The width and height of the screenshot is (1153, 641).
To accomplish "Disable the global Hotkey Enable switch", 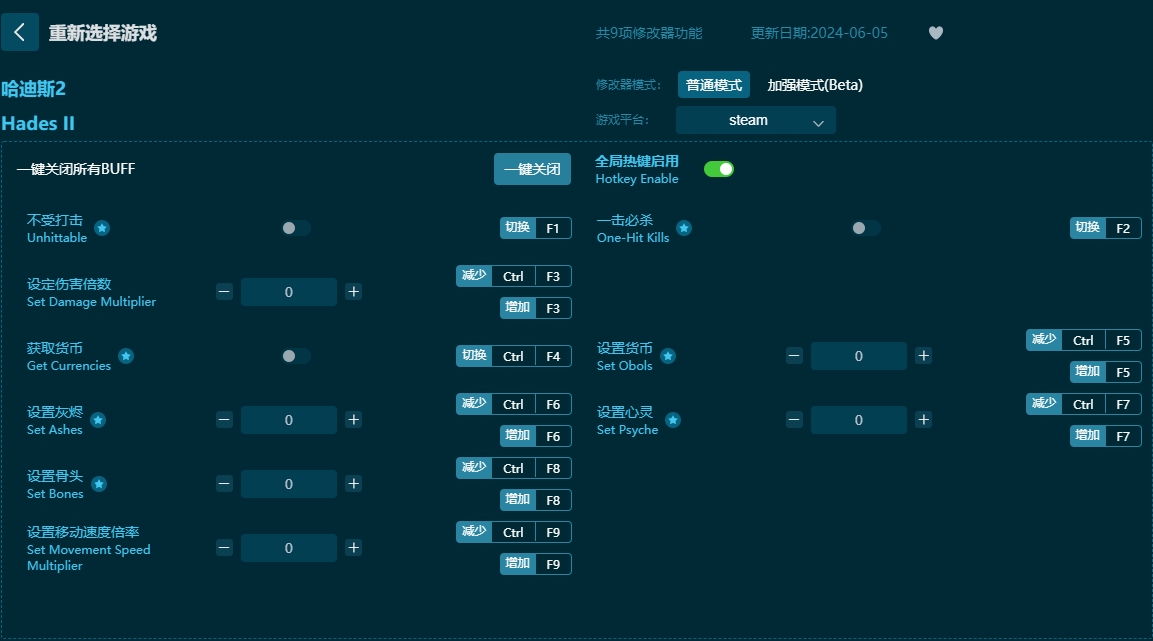I will pyautogui.click(x=719, y=169).
